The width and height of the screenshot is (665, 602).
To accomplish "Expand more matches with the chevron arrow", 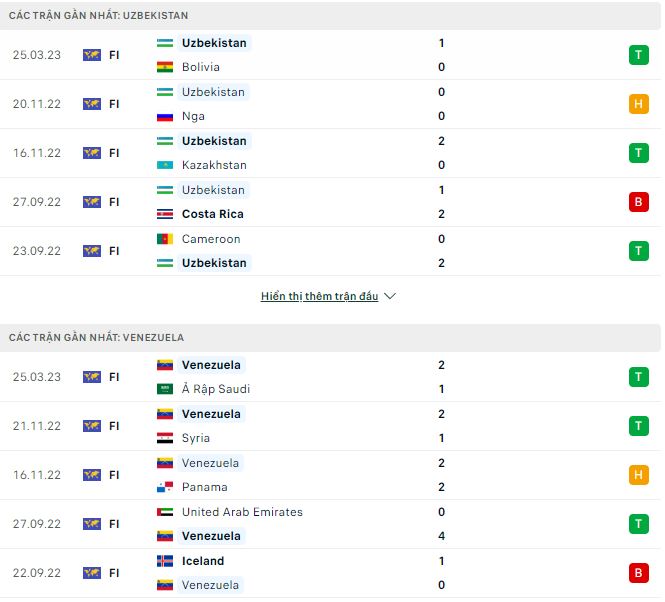I will (390, 297).
